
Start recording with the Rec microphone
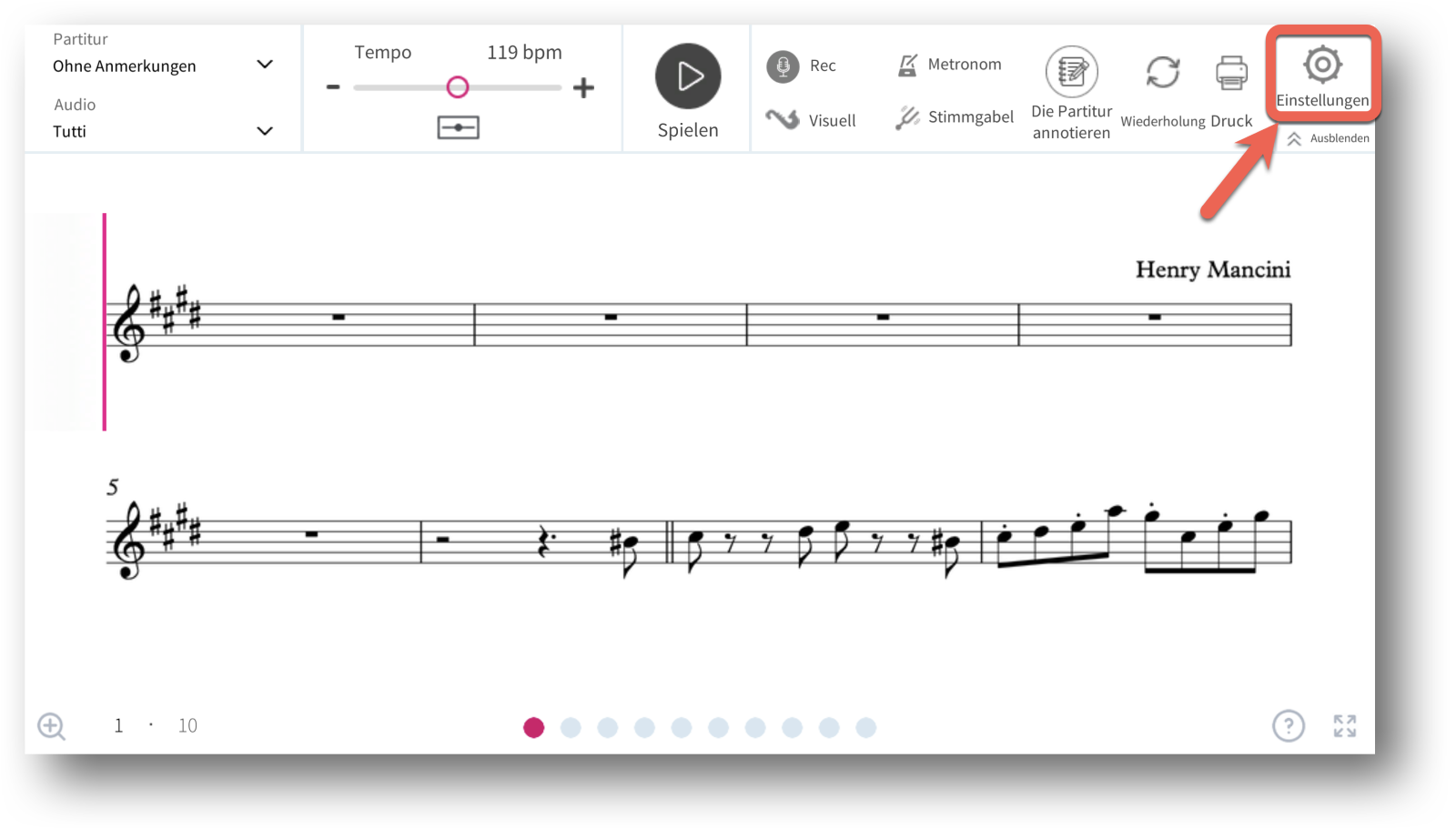(783, 66)
